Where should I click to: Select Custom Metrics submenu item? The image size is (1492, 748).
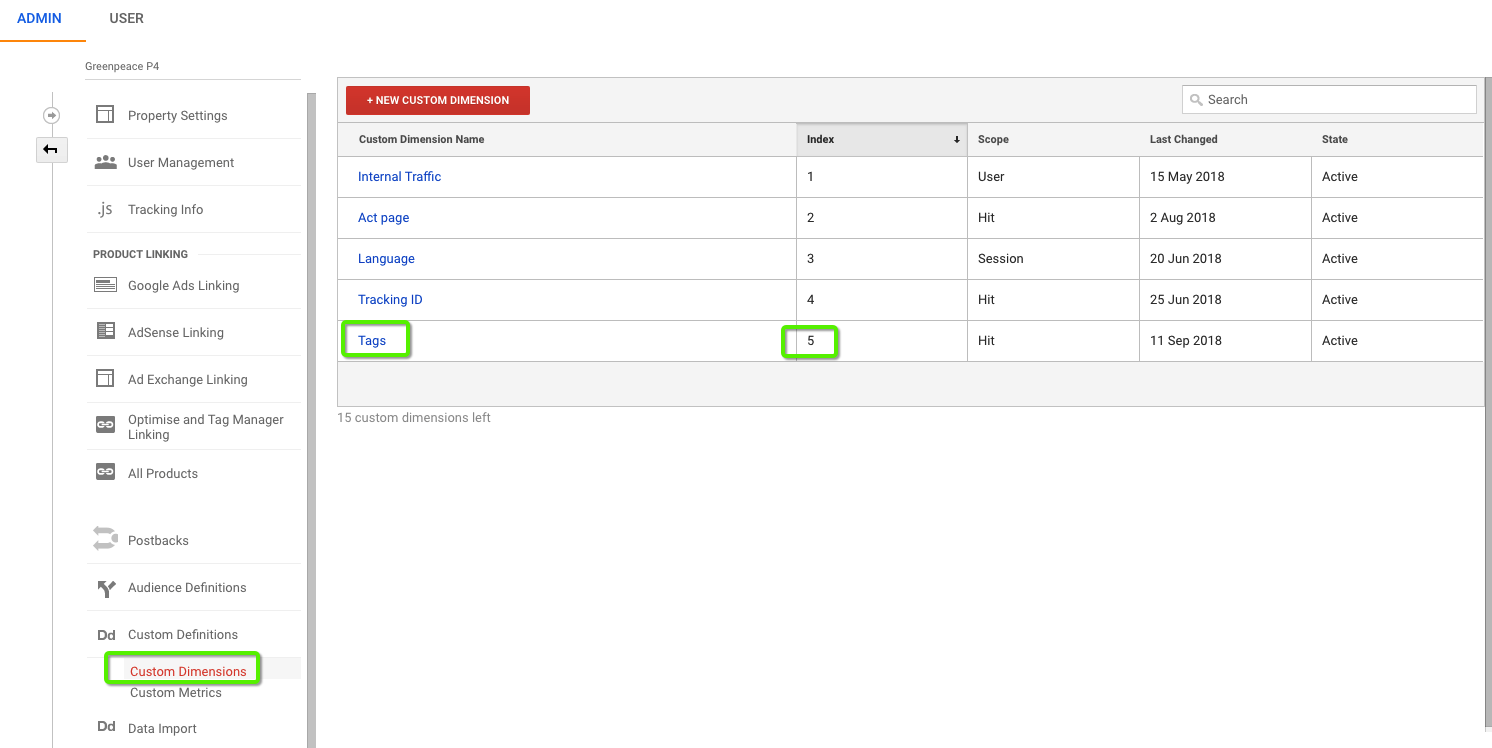pos(176,692)
